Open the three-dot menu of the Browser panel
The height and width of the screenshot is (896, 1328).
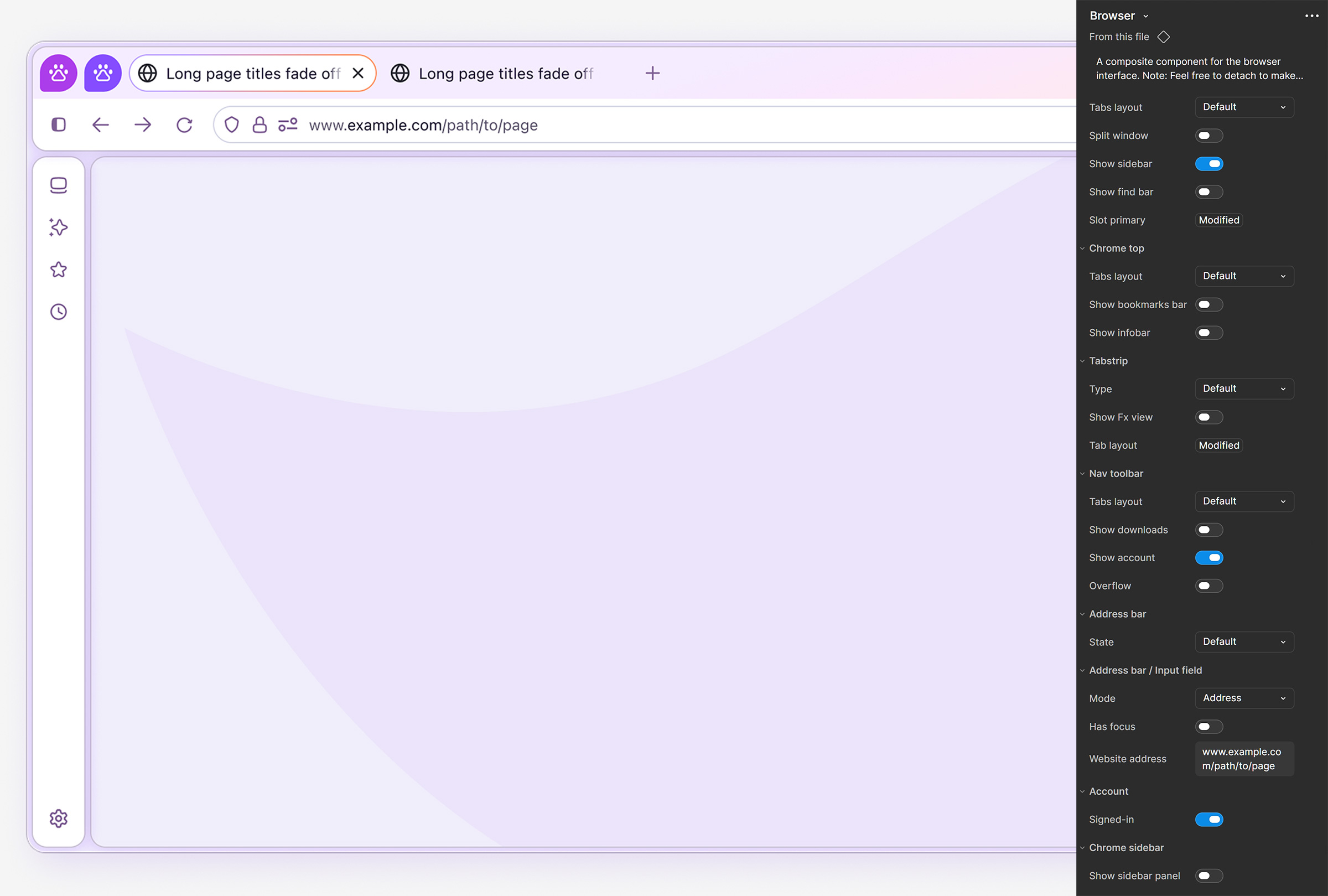(x=1311, y=16)
